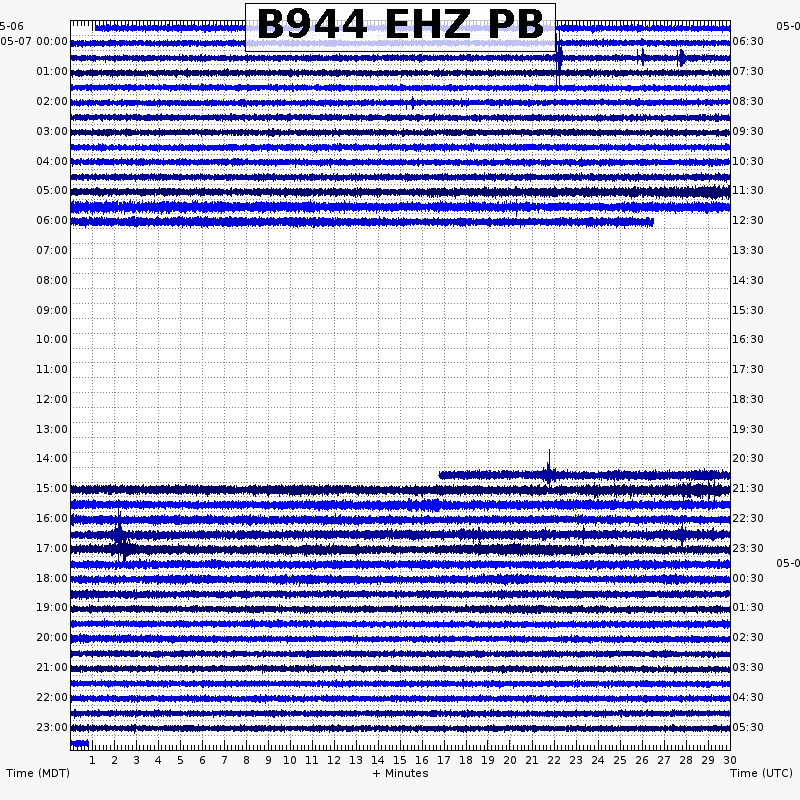Select the 09:30 UTC time label
This screenshot has width=800, height=800.
pyautogui.click(x=748, y=132)
